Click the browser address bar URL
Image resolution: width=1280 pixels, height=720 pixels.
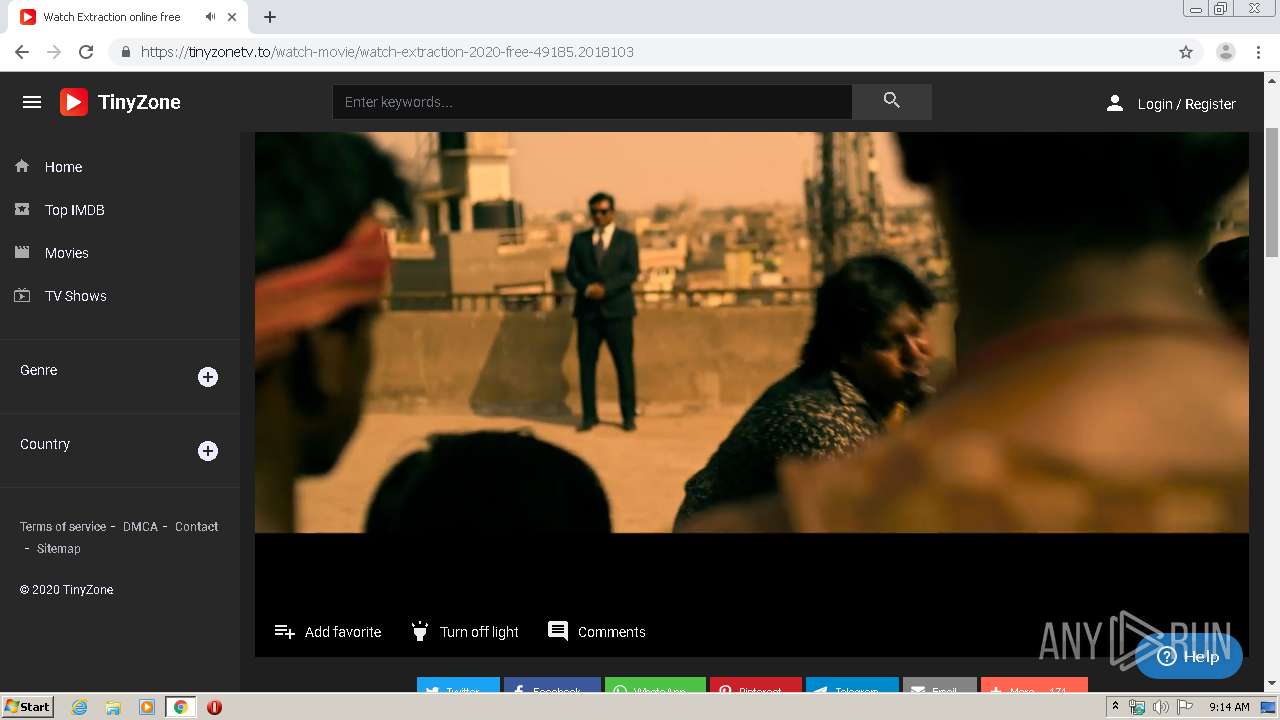(387, 52)
